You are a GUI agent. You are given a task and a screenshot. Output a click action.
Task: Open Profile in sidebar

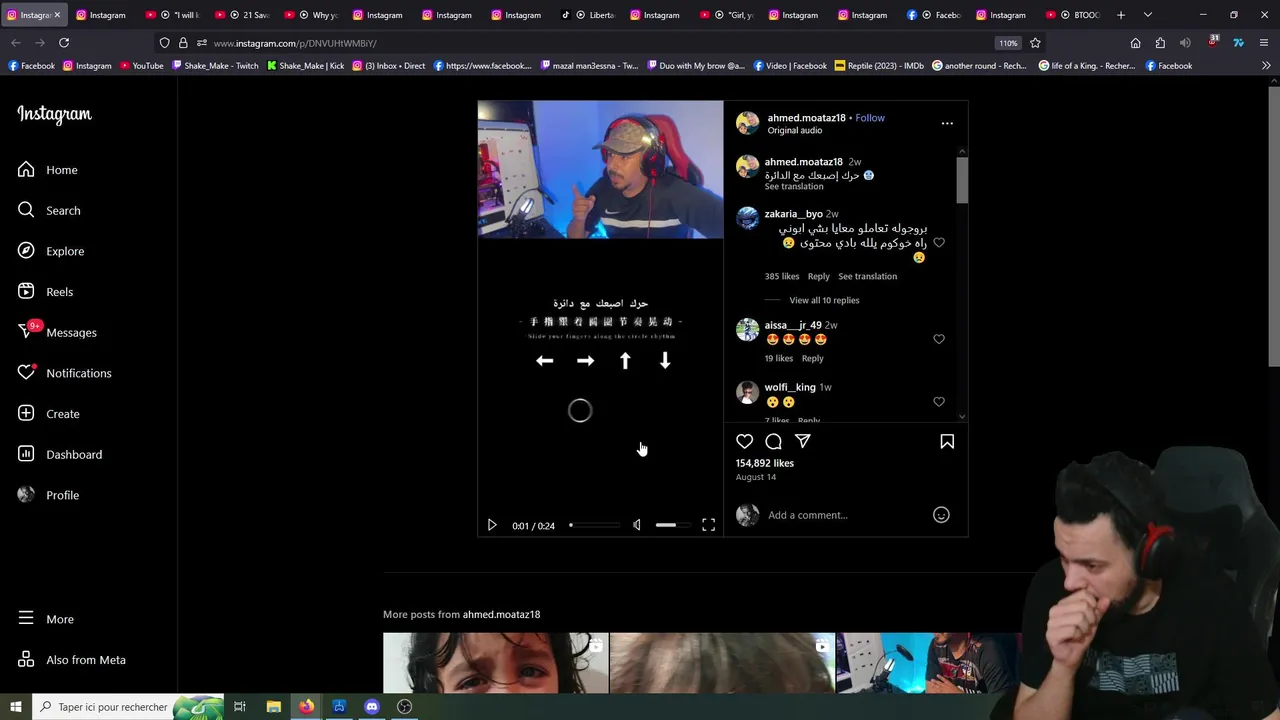[x=49, y=495]
